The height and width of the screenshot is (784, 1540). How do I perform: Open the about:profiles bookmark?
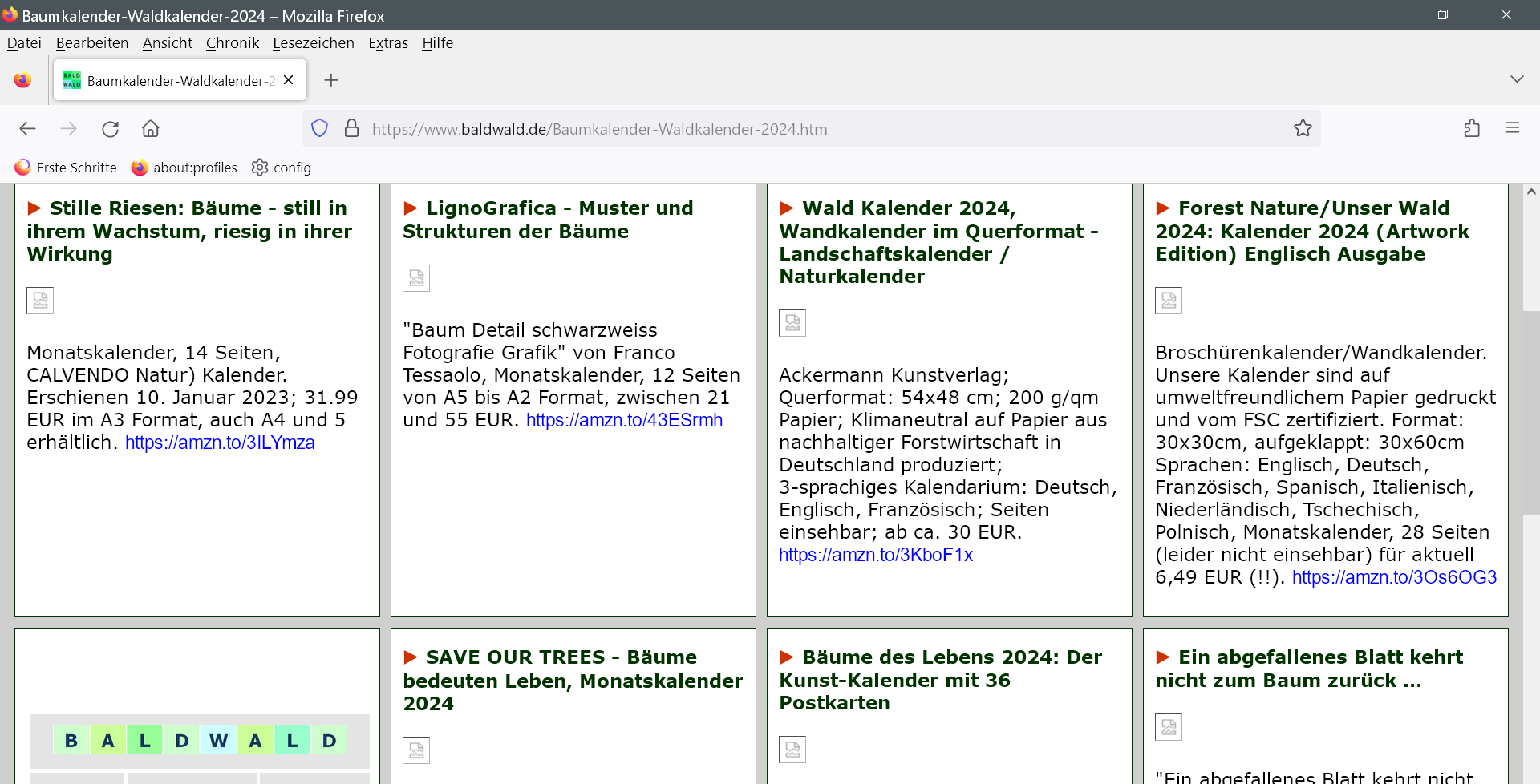click(184, 168)
